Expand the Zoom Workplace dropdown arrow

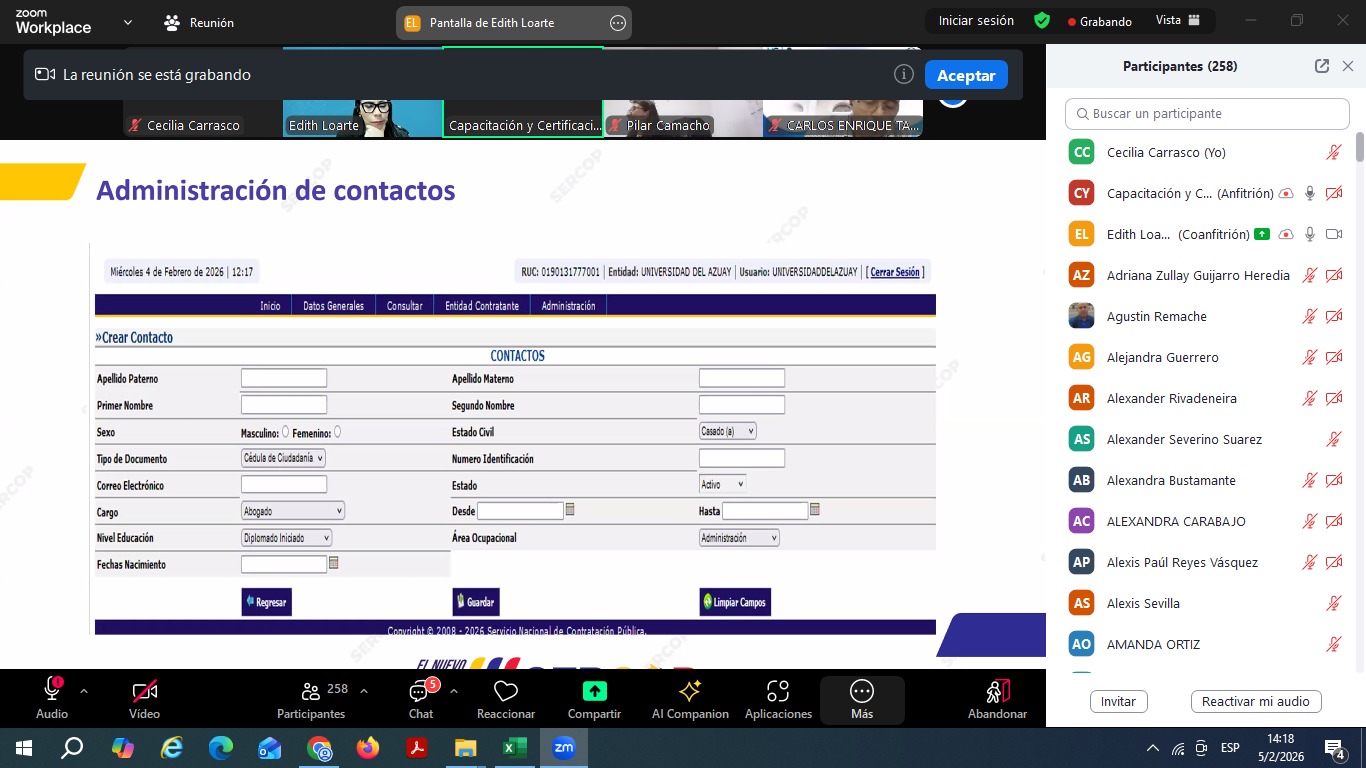tap(127, 22)
